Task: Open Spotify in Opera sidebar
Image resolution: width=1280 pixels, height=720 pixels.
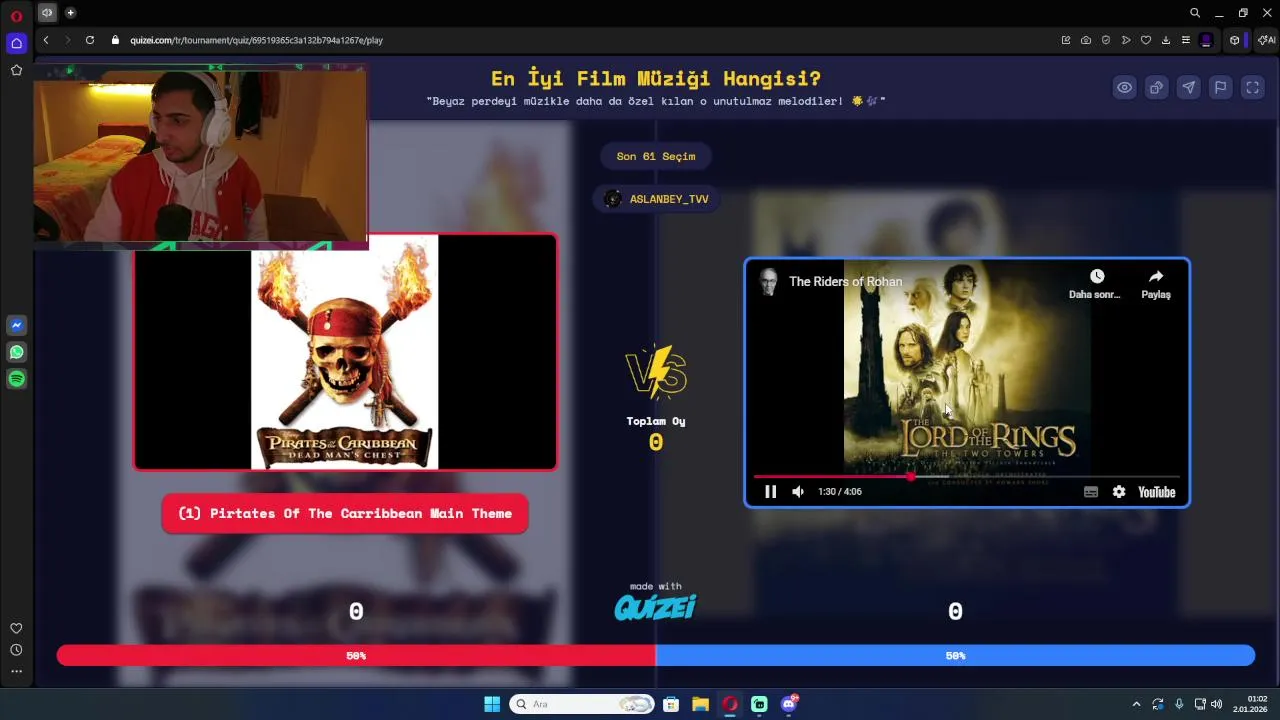Action: (x=16, y=379)
